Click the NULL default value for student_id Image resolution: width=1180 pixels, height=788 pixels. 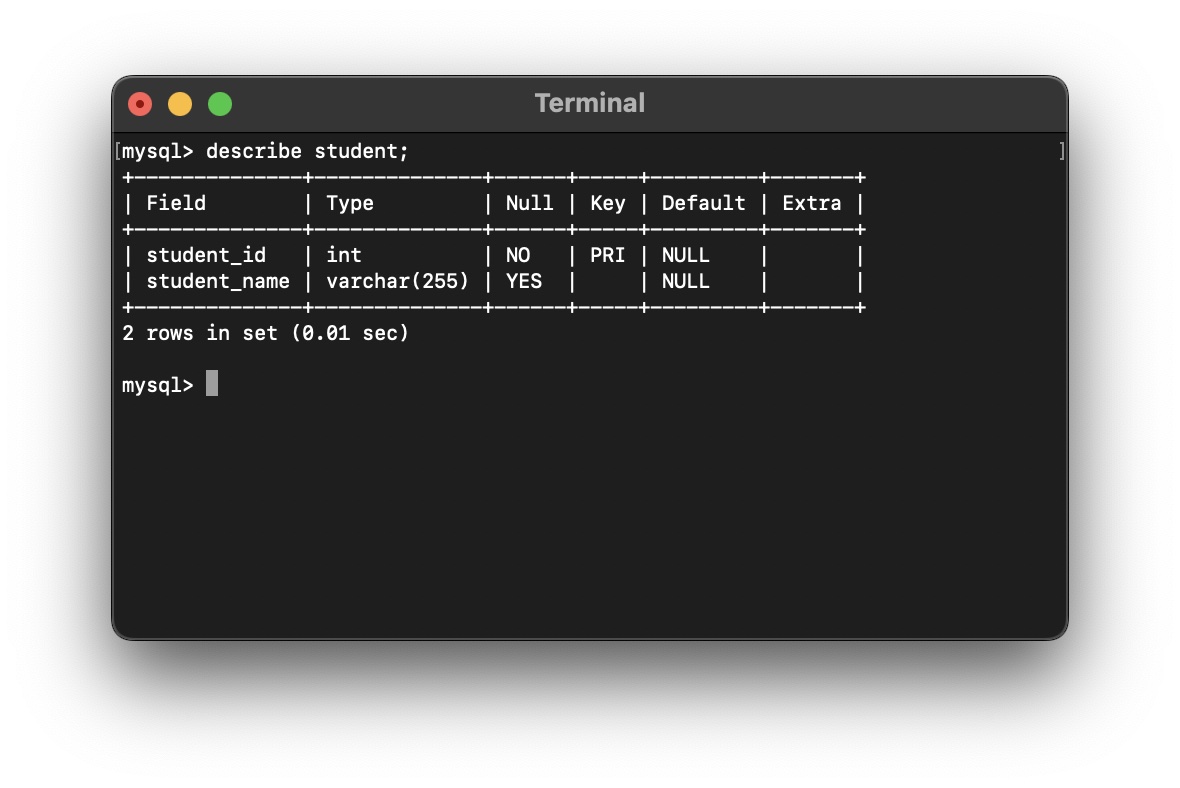[x=688, y=255]
